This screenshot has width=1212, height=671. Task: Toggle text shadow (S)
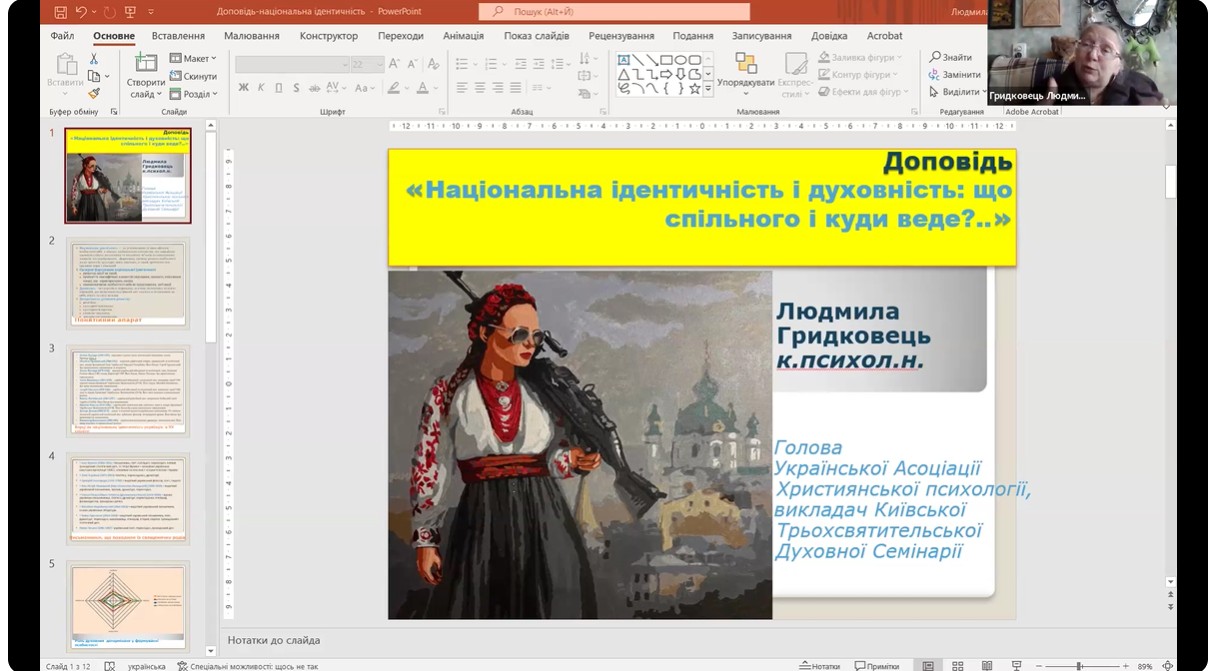point(296,88)
